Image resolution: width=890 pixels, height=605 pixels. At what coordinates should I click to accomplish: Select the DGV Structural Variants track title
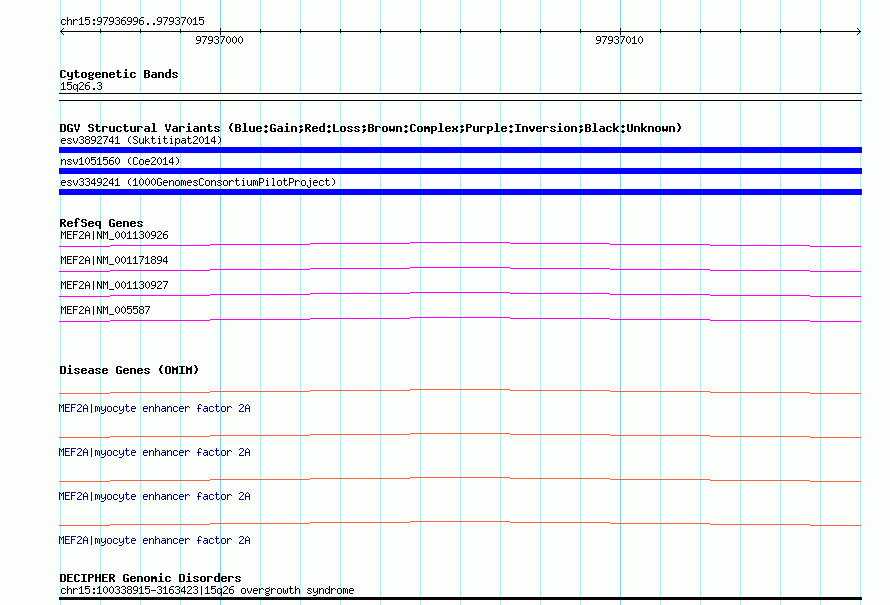(x=371, y=128)
